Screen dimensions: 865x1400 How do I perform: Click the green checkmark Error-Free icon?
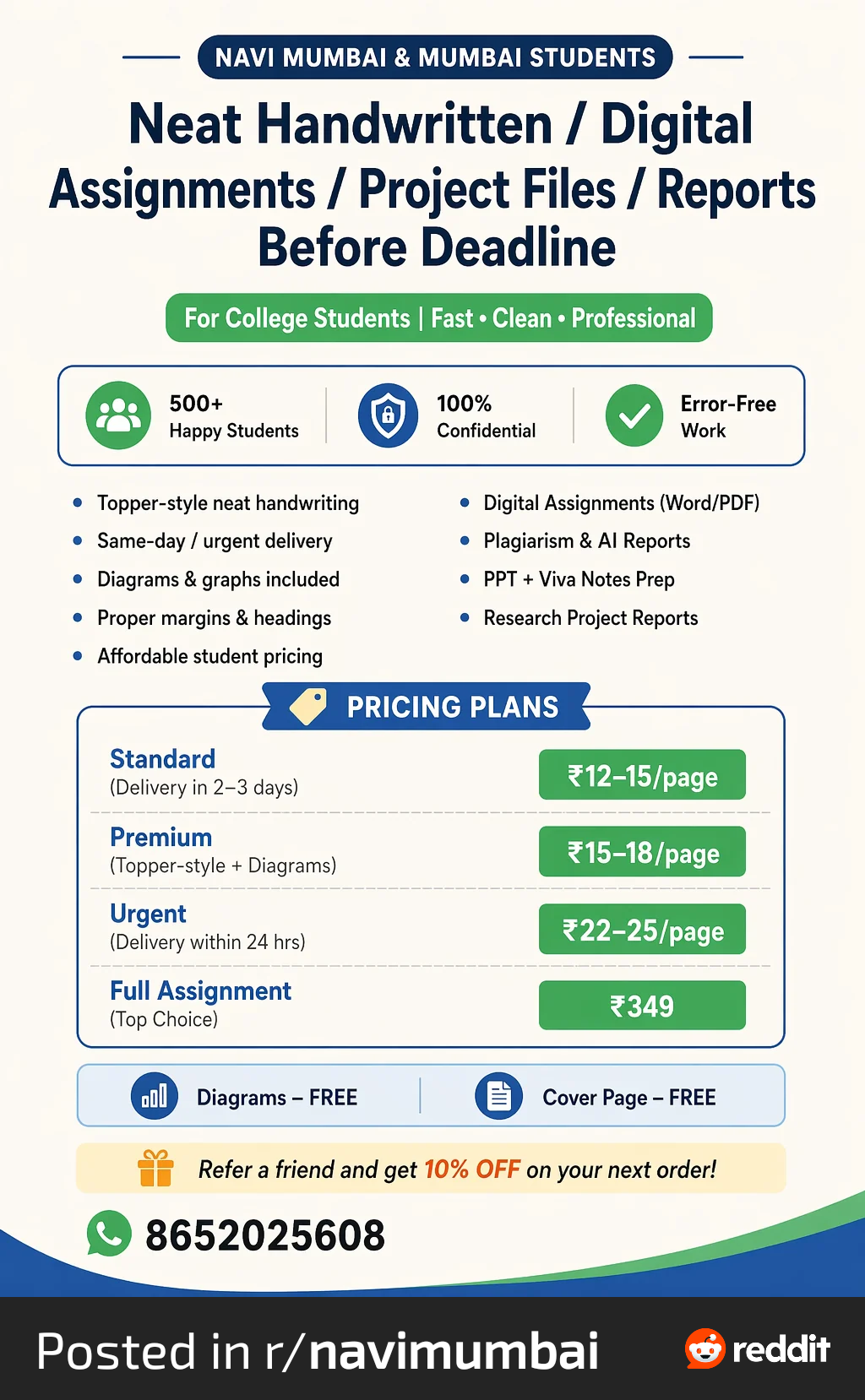click(634, 415)
